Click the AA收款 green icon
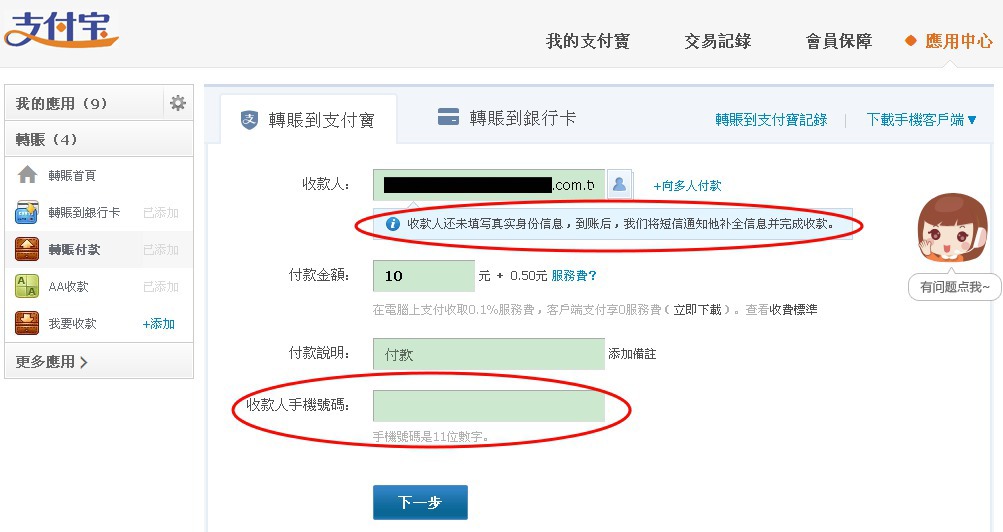This screenshot has height=532, width=1003. point(27,286)
